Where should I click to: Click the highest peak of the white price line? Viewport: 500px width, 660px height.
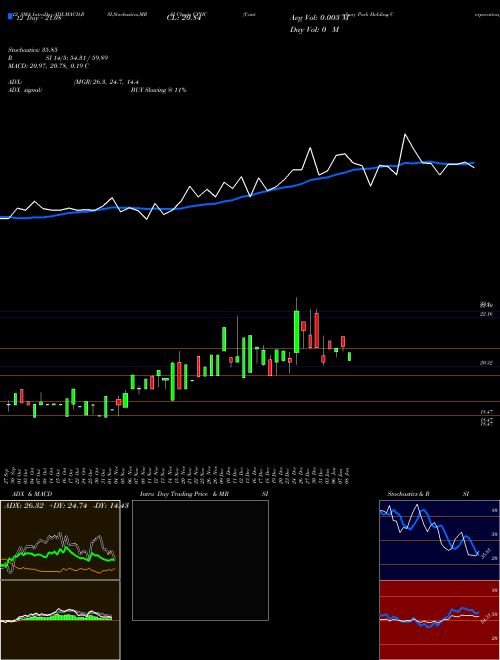(x=405, y=134)
